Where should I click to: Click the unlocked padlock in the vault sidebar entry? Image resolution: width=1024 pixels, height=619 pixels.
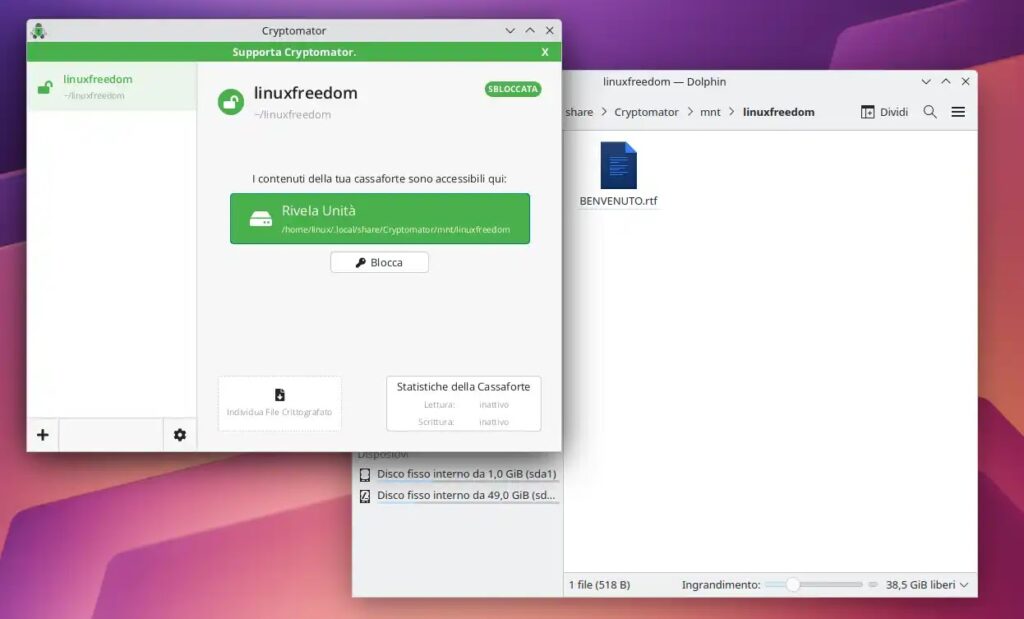(x=44, y=87)
